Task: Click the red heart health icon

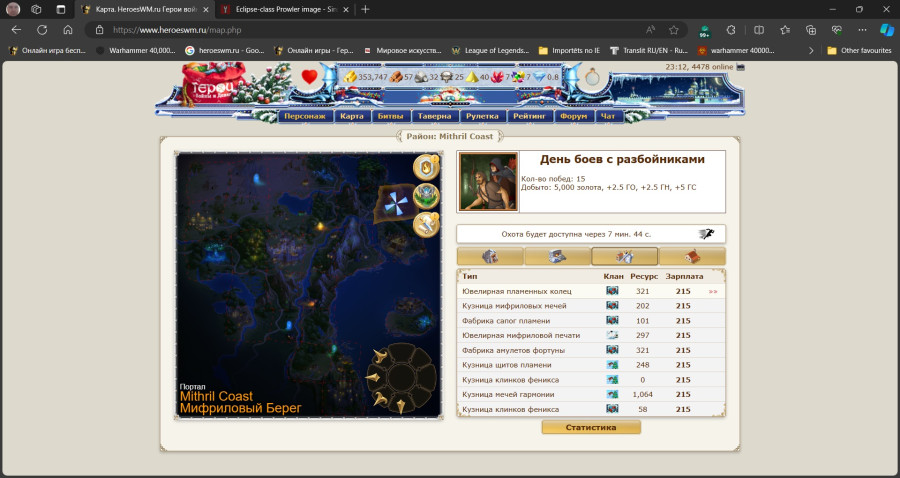Action: (309, 77)
